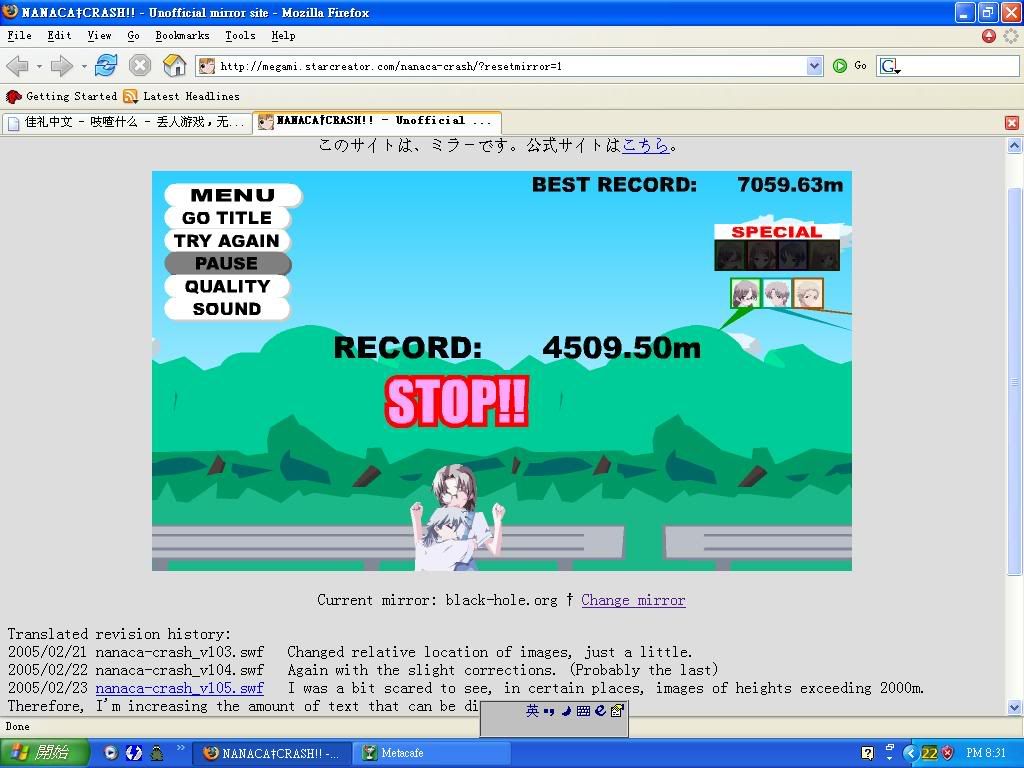Click Getting Started bookmark icon
This screenshot has height=768, width=1024.
pyautogui.click(x=14, y=97)
